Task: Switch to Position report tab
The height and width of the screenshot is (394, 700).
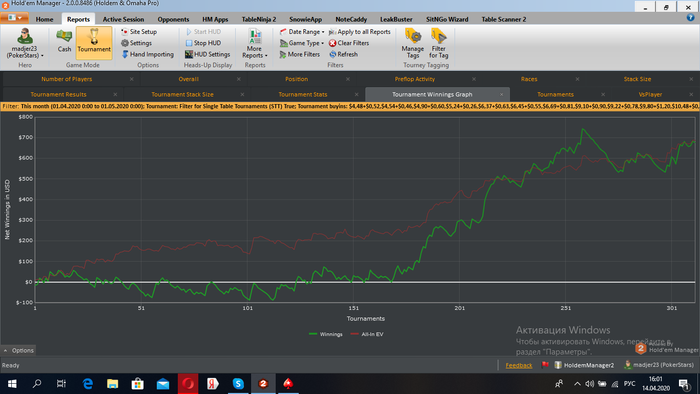Action: [x=296, y=79]
